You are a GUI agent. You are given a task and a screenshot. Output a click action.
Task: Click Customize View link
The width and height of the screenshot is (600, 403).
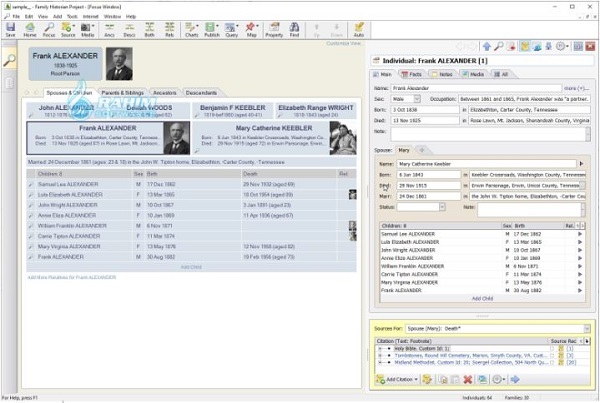(x=344, y=43)
